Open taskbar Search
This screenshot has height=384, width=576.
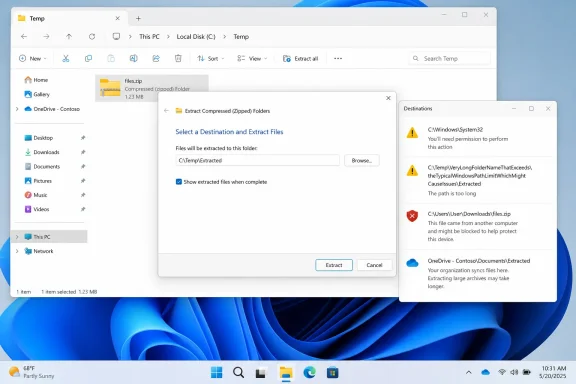tap(238, 373)
